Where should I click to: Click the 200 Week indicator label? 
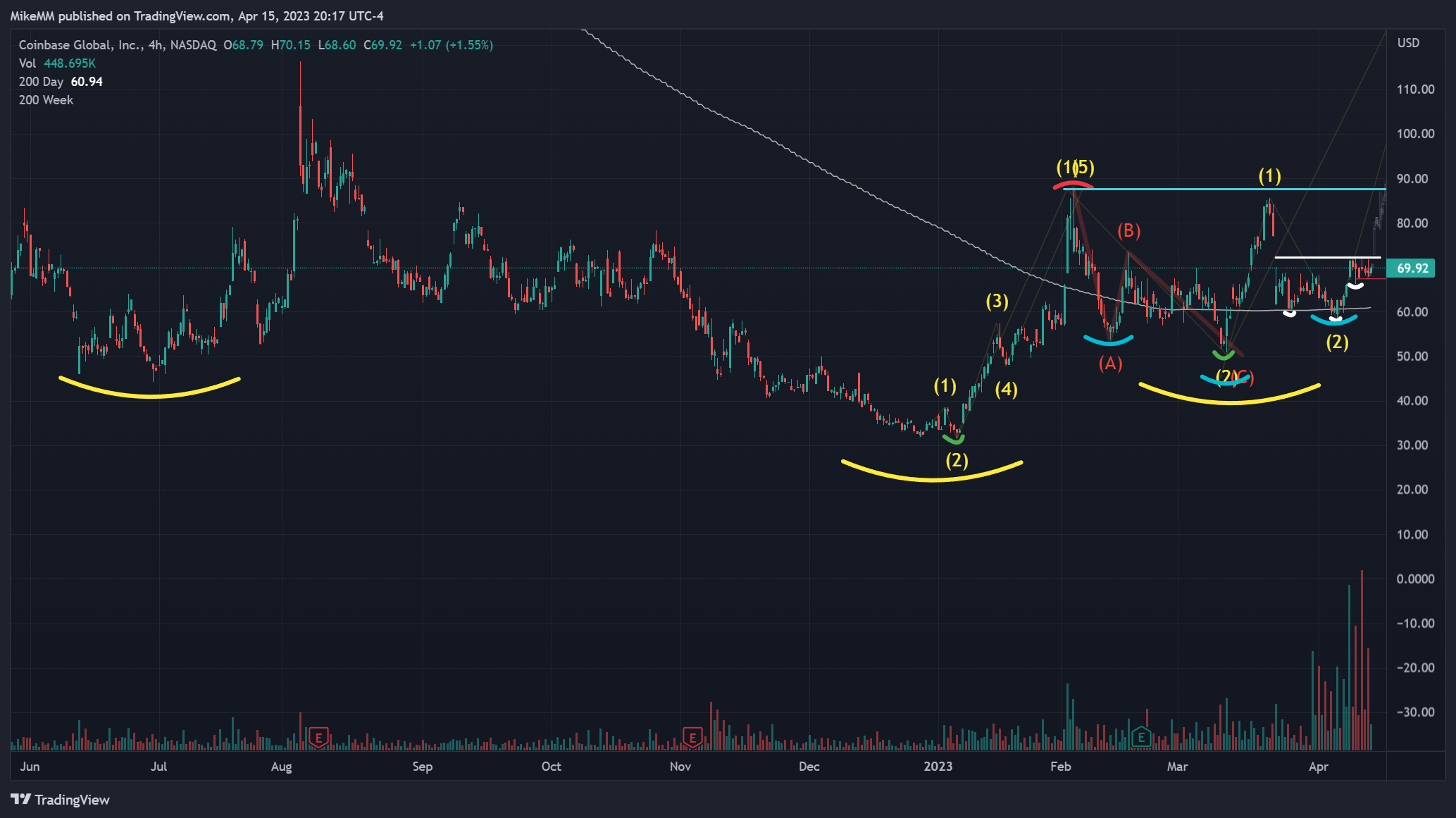(x=46, y=100)
